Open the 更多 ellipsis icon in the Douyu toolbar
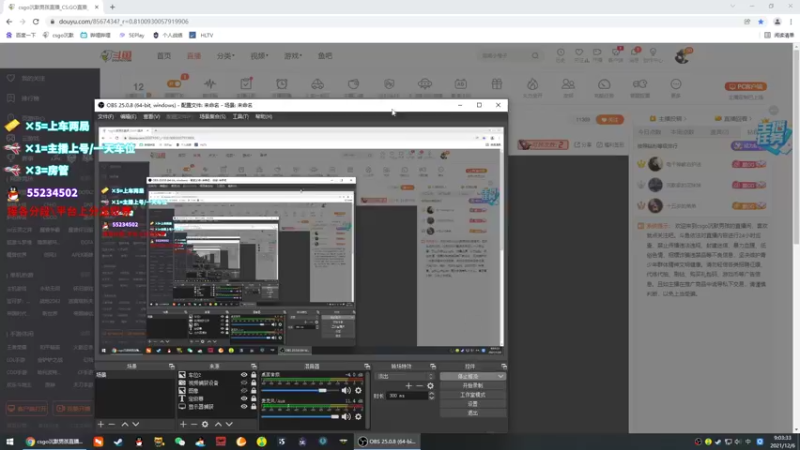800x450 pixels. tap(676, 84)
